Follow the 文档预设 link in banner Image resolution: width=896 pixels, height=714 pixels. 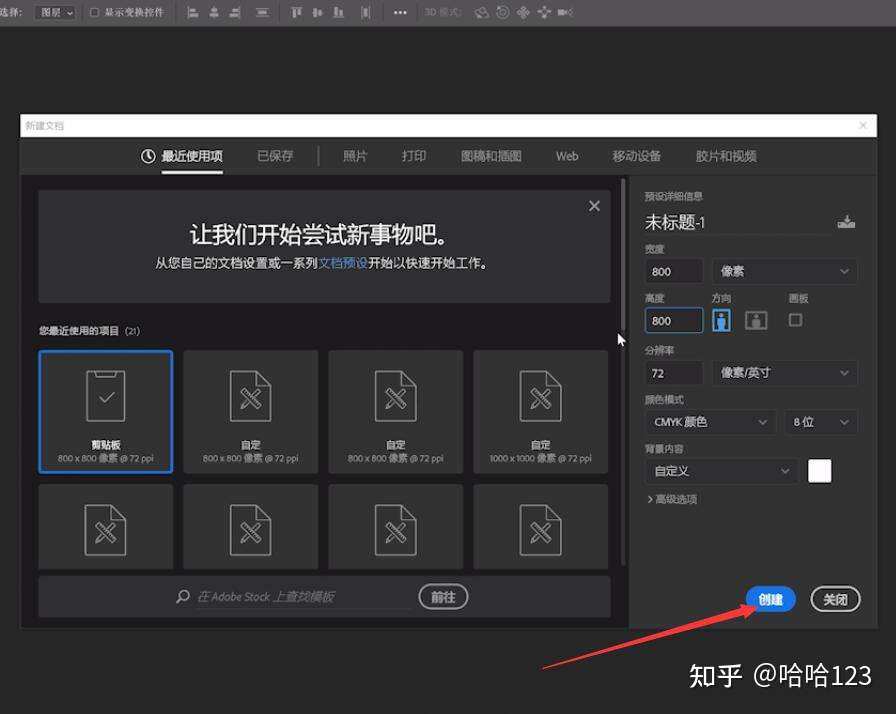[343, 263]
